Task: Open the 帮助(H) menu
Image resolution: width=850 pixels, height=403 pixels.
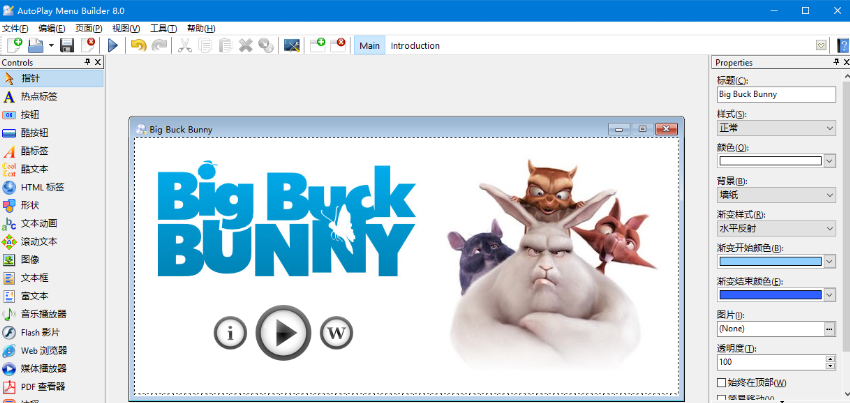Action: [x=201, y=29]
